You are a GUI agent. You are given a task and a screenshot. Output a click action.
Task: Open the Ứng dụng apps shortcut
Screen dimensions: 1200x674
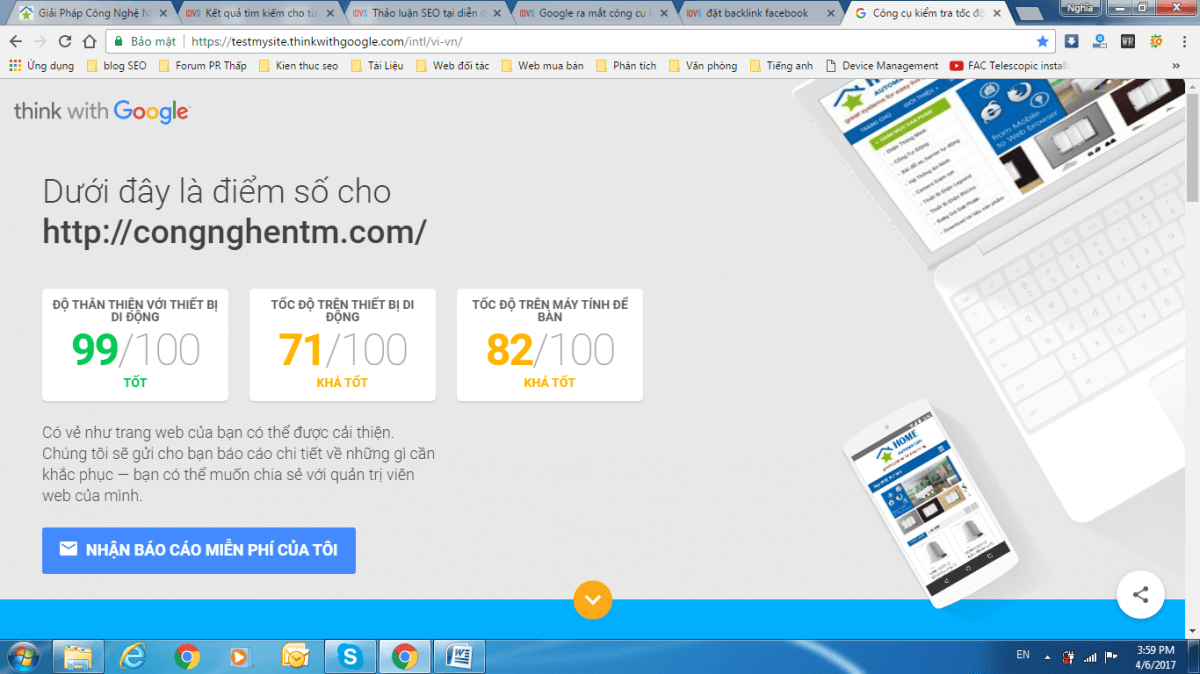[42, 66]
